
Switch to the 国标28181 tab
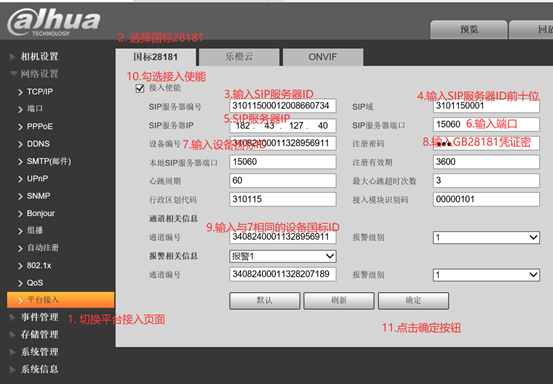[x=156, y=57]
